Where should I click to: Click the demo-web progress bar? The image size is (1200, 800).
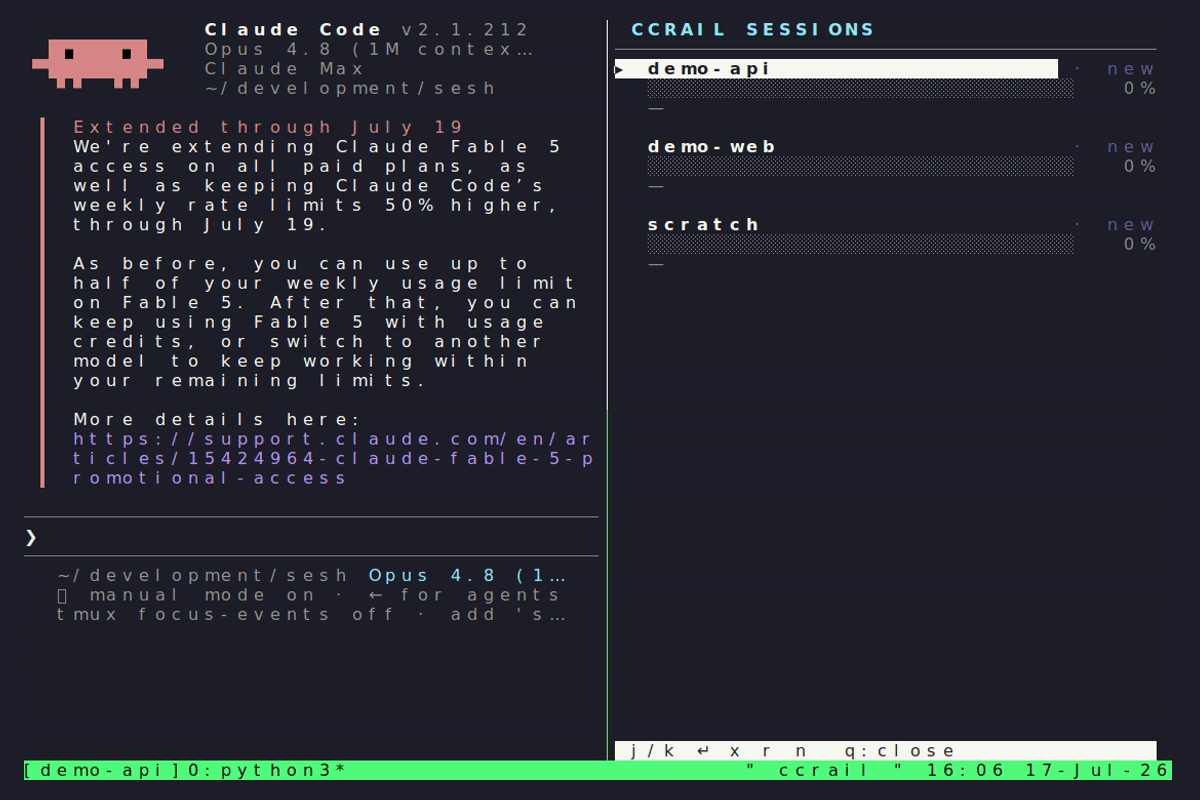coord(861,166)
